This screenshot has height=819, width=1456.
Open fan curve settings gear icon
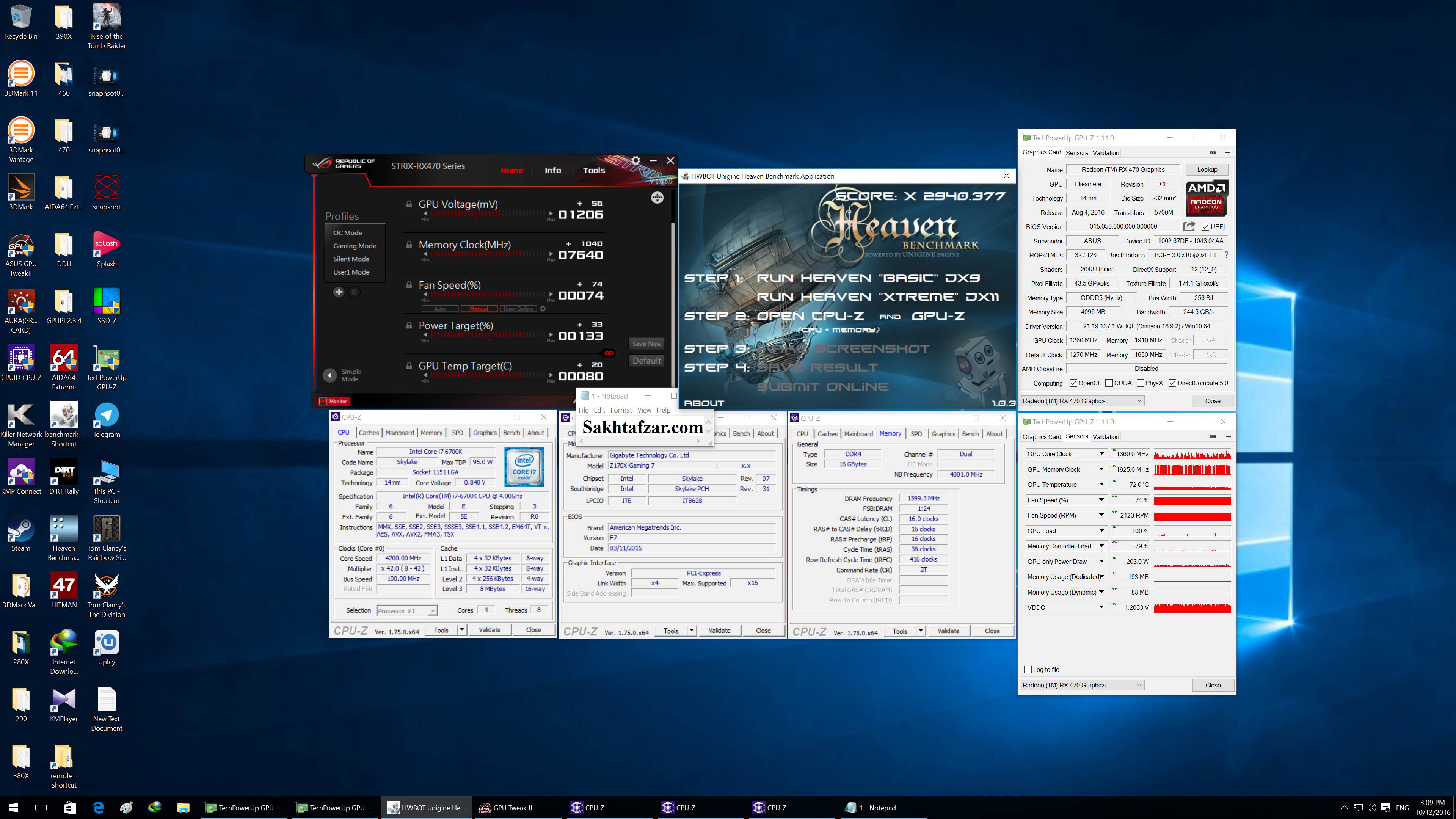coord(543,309)
